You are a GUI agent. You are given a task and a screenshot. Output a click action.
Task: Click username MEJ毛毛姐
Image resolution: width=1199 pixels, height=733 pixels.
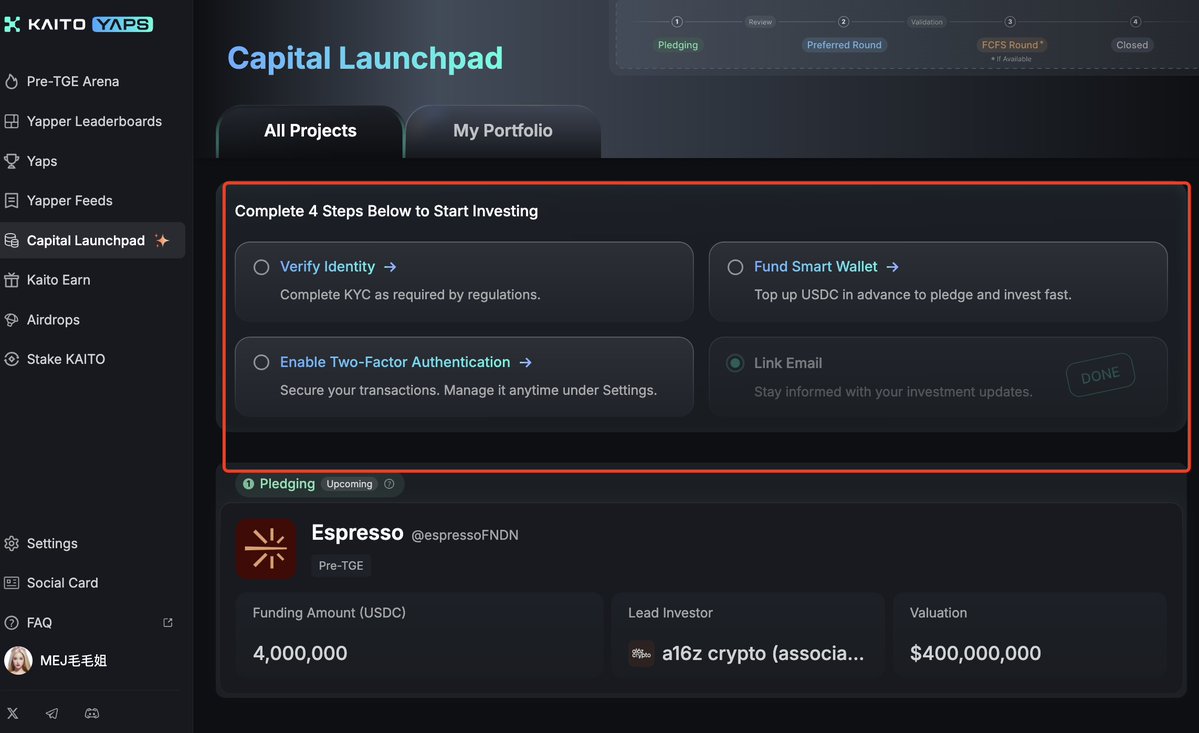click(x=73, y=660)
